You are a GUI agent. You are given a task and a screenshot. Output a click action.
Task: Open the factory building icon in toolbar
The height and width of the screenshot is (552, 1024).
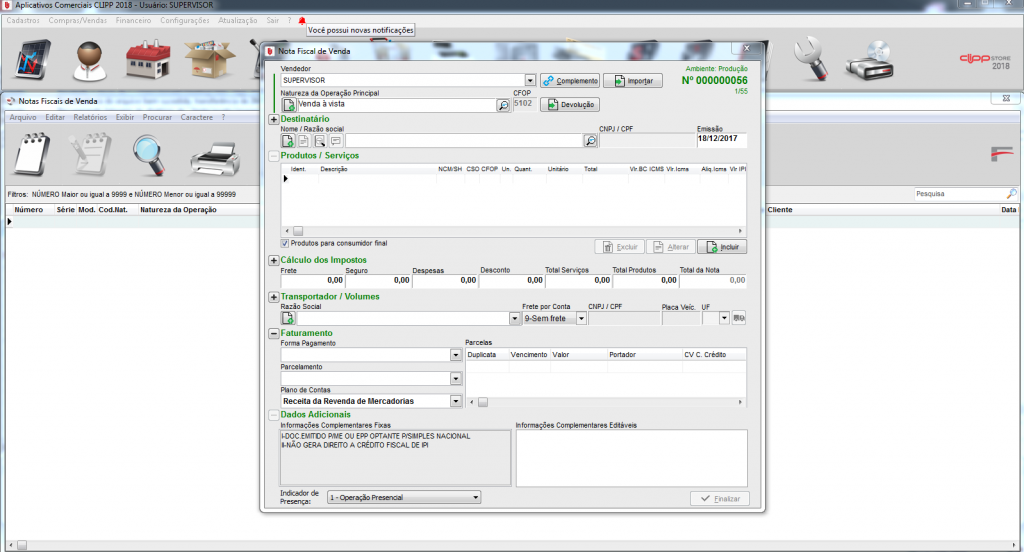tap(147, 60)
